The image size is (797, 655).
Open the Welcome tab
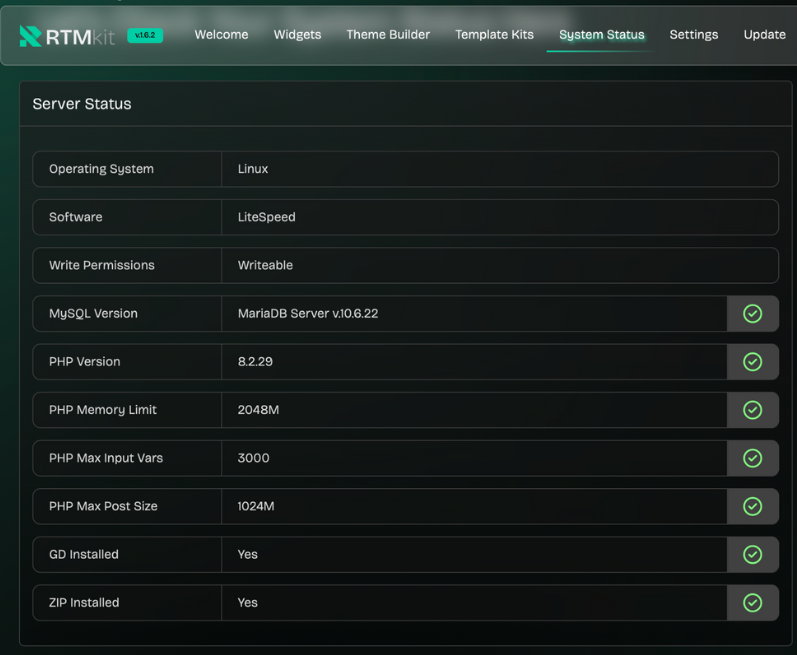click(x=221, y=35)
